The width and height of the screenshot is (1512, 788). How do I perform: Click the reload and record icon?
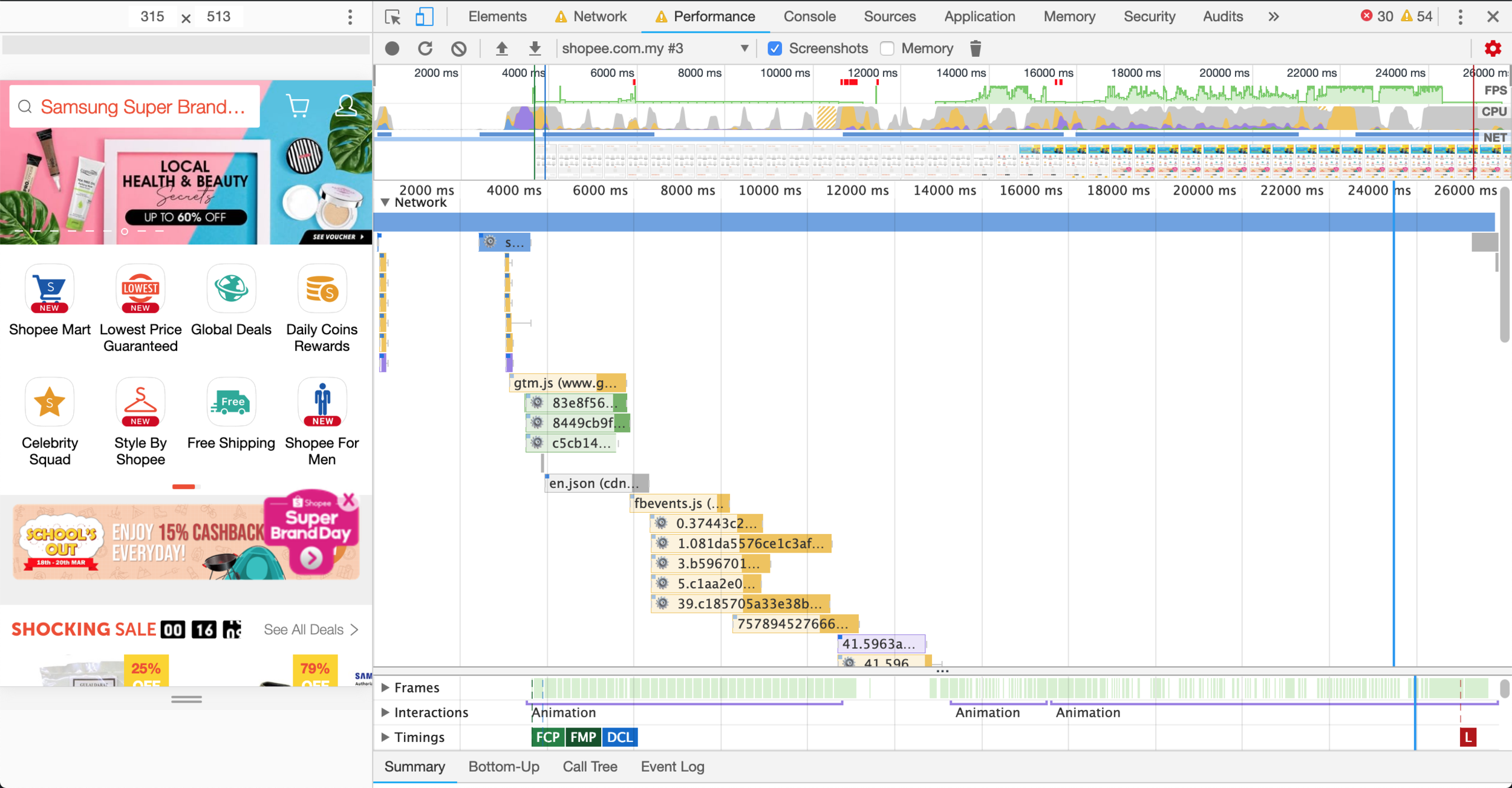(425, 48)
